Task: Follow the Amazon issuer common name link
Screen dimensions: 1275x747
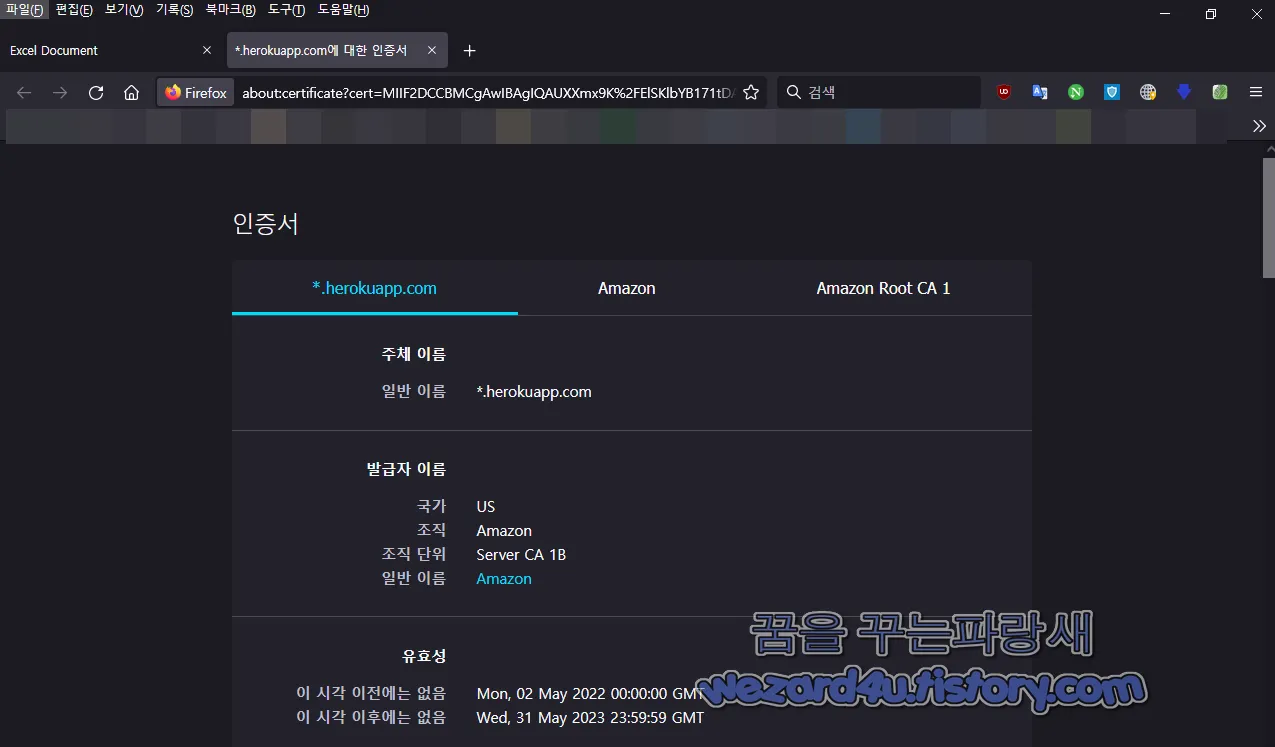Action: [504, 579]
